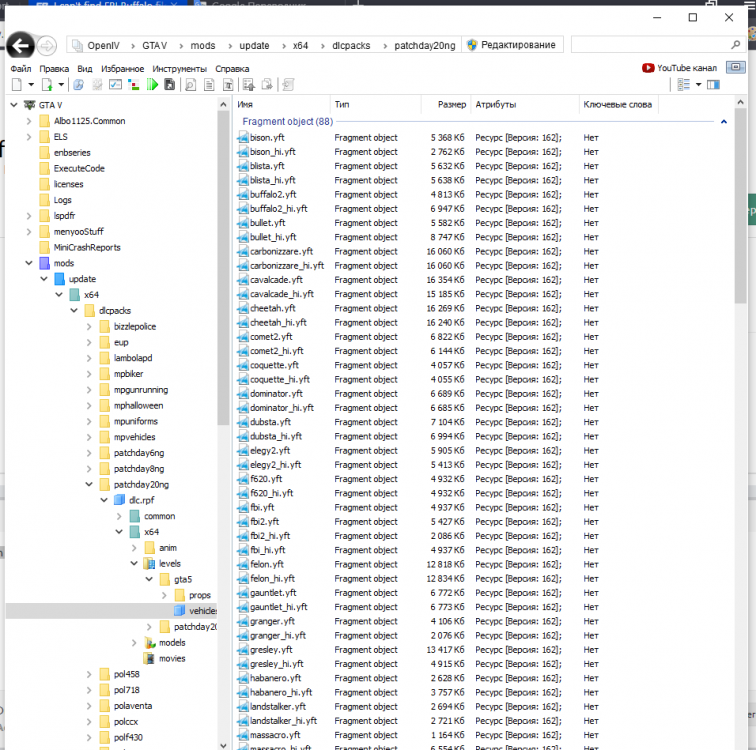Click the copy-with-arrow toolbar icon
Screen dimensions: 756x750
(267, 85)
